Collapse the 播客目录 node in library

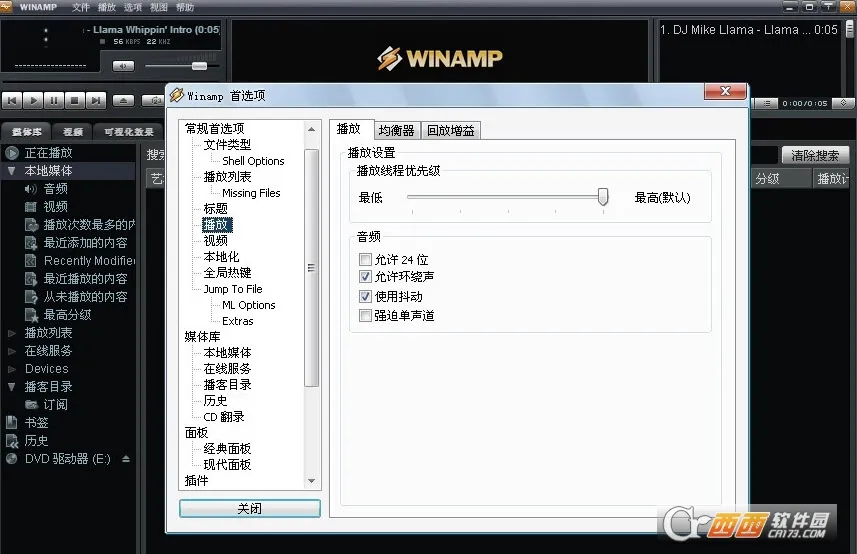pos(11,387)
